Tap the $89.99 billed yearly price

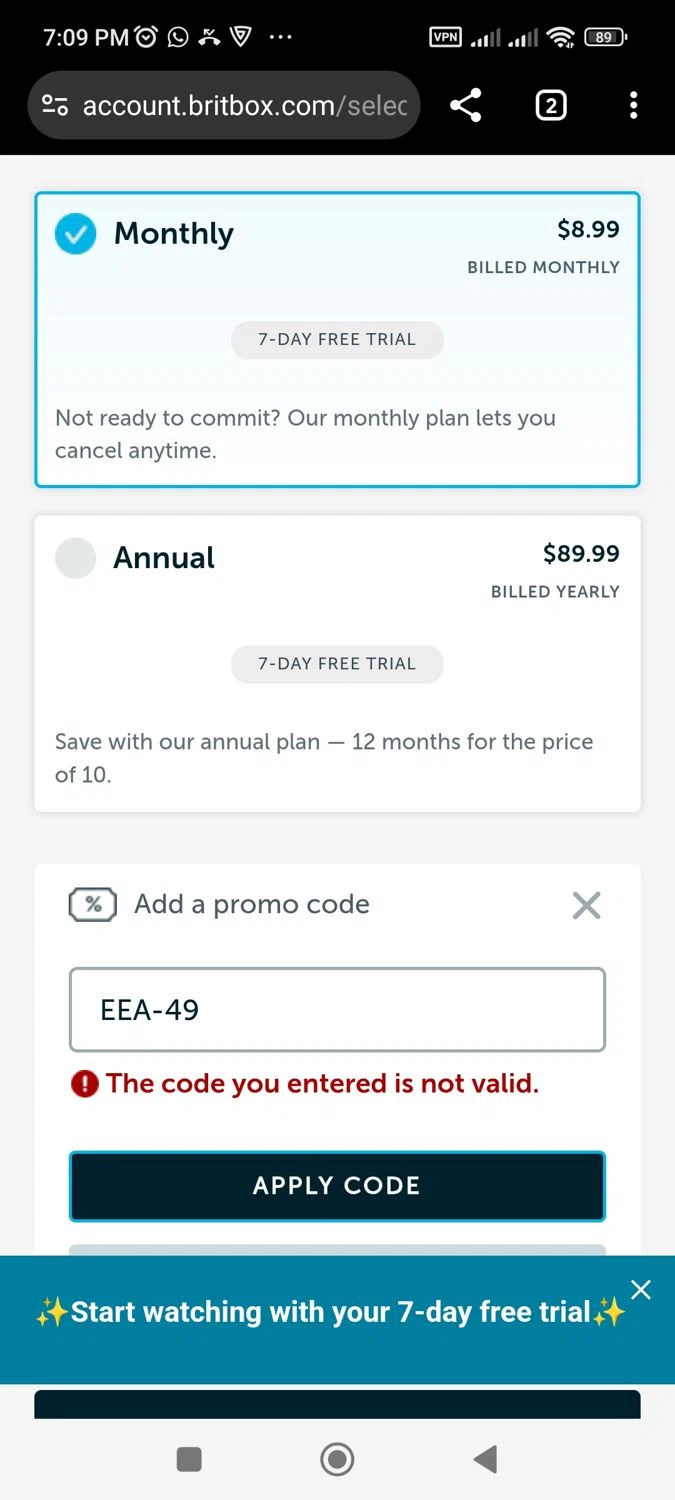581,554
